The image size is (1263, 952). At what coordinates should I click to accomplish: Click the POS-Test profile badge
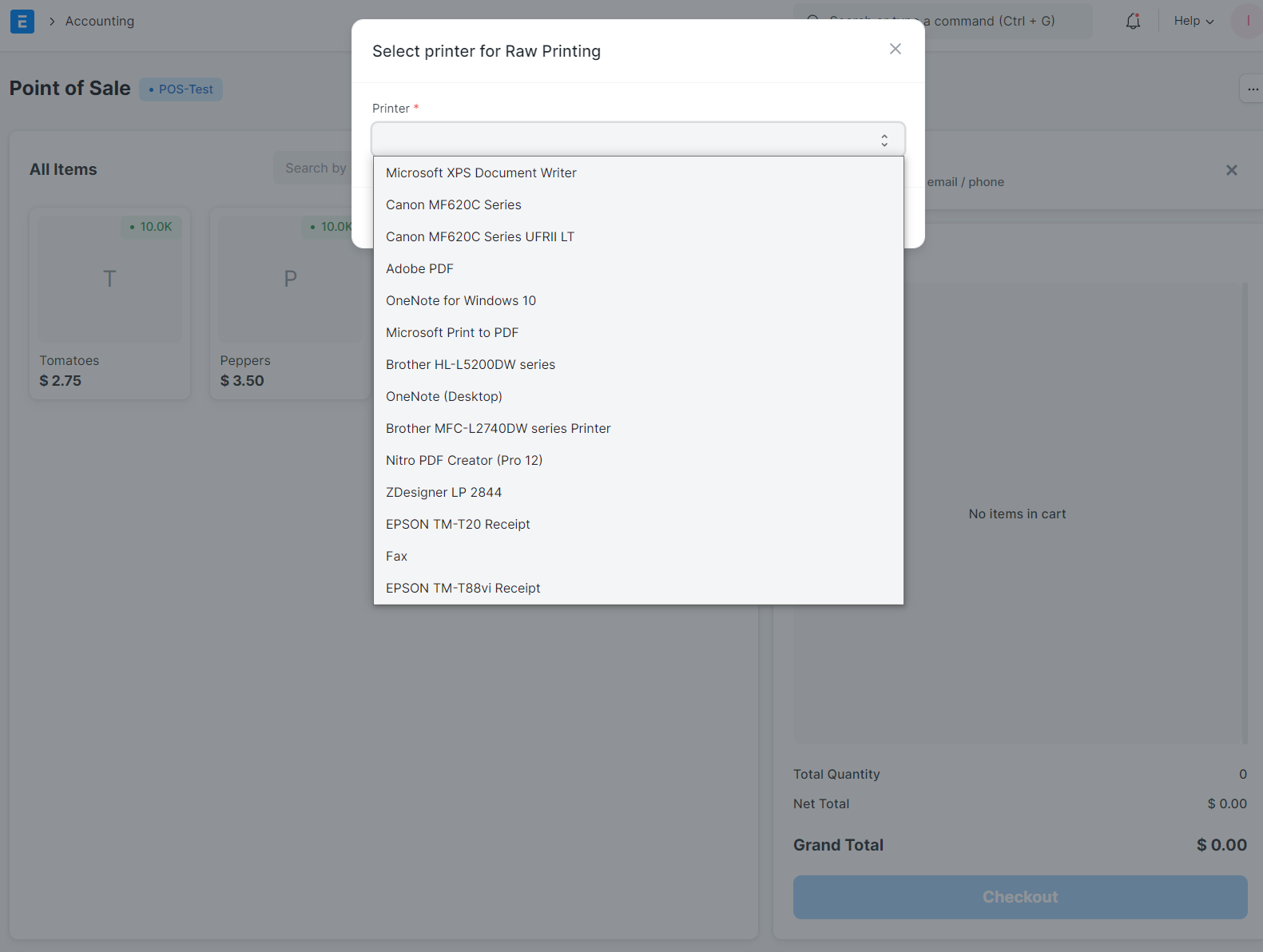pos(181,89)
